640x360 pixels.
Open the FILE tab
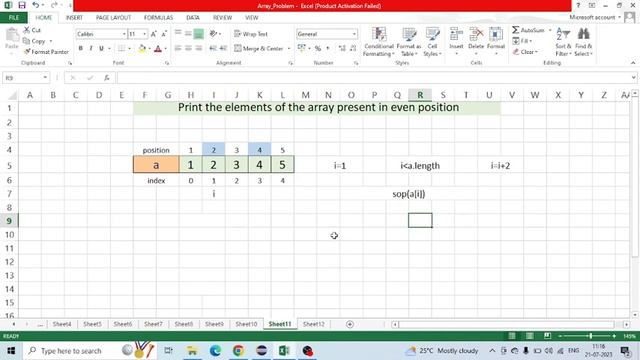coord(13,18)
